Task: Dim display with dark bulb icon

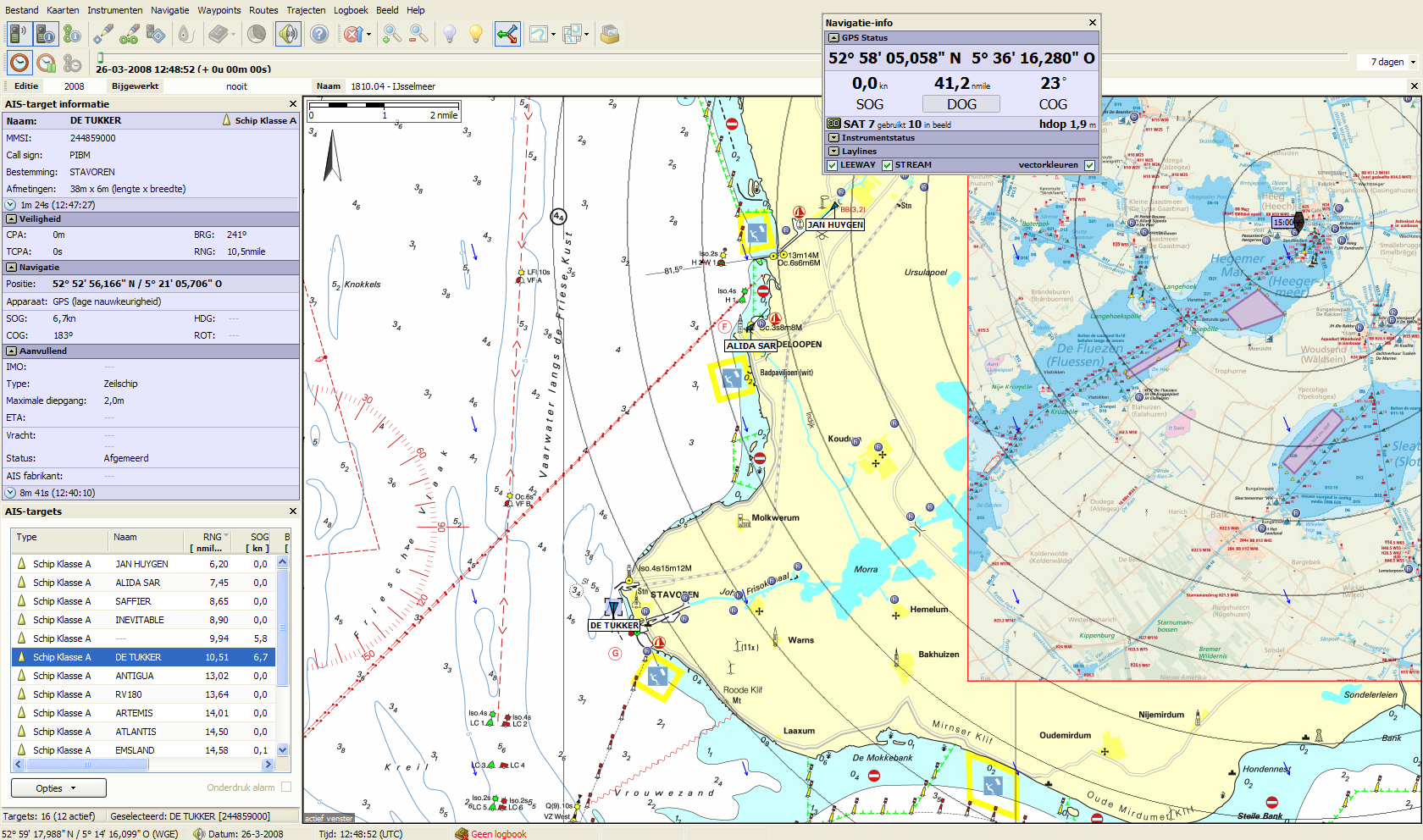Action: (450, 34)
